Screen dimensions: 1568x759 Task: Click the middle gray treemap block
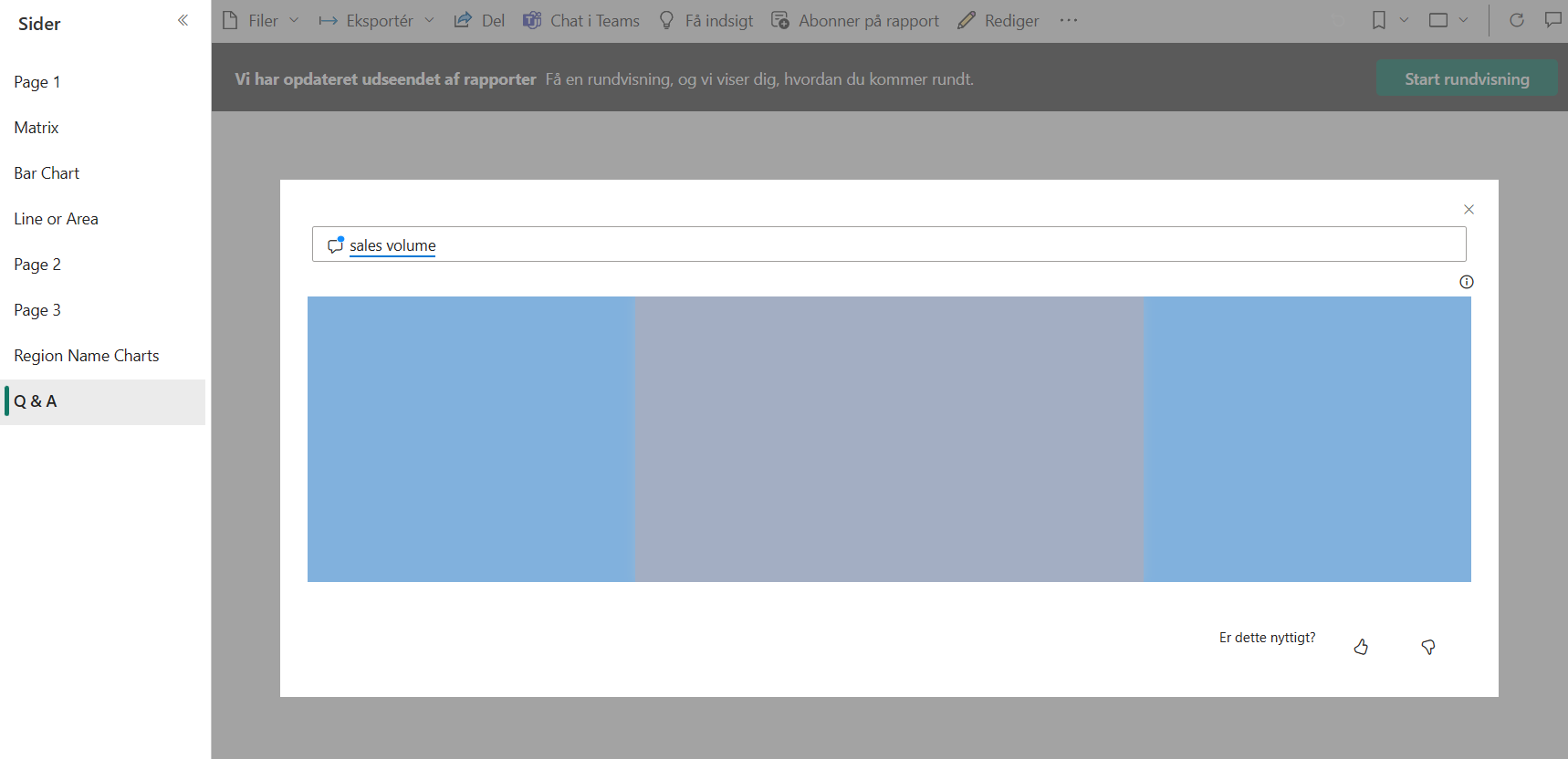coord(889,439)
